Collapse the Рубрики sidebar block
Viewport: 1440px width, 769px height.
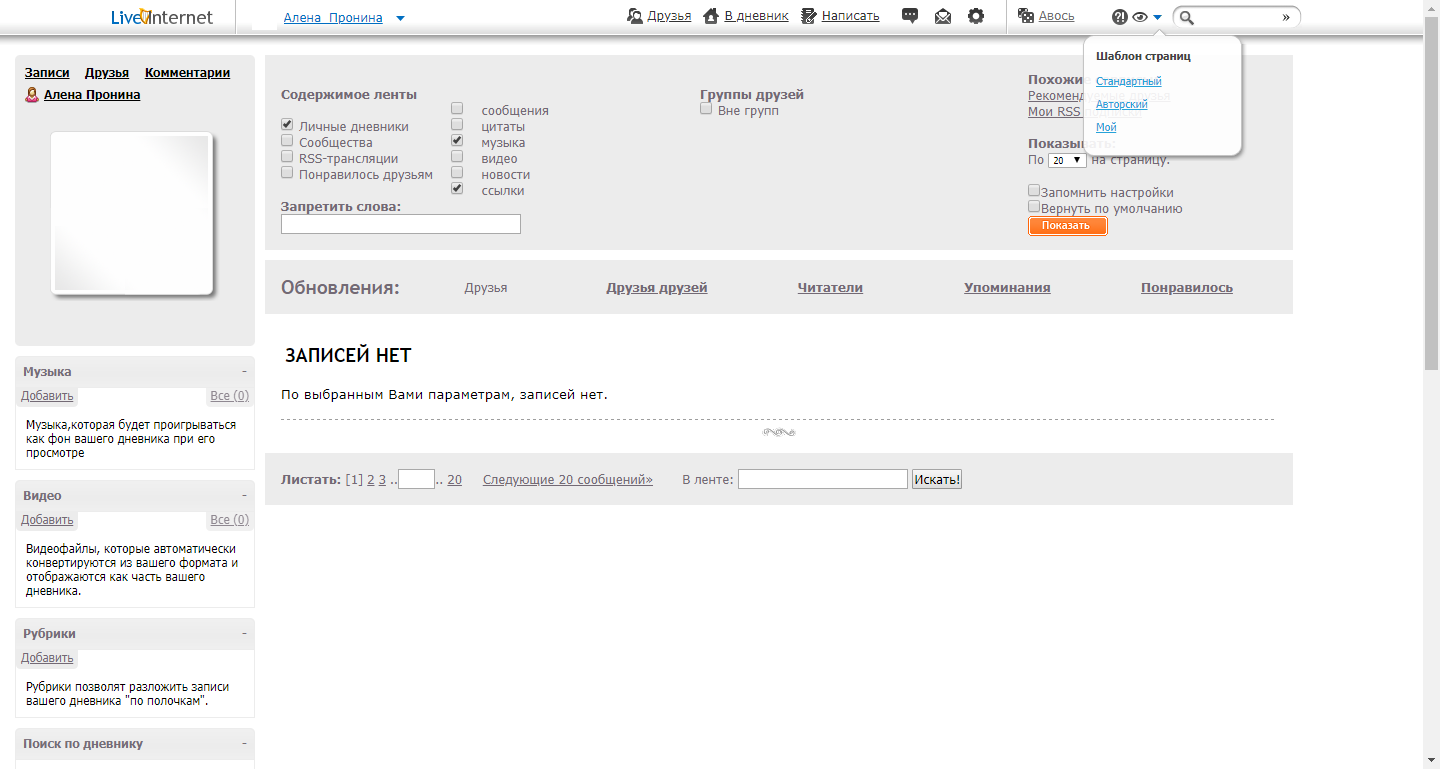pos(244,633)
